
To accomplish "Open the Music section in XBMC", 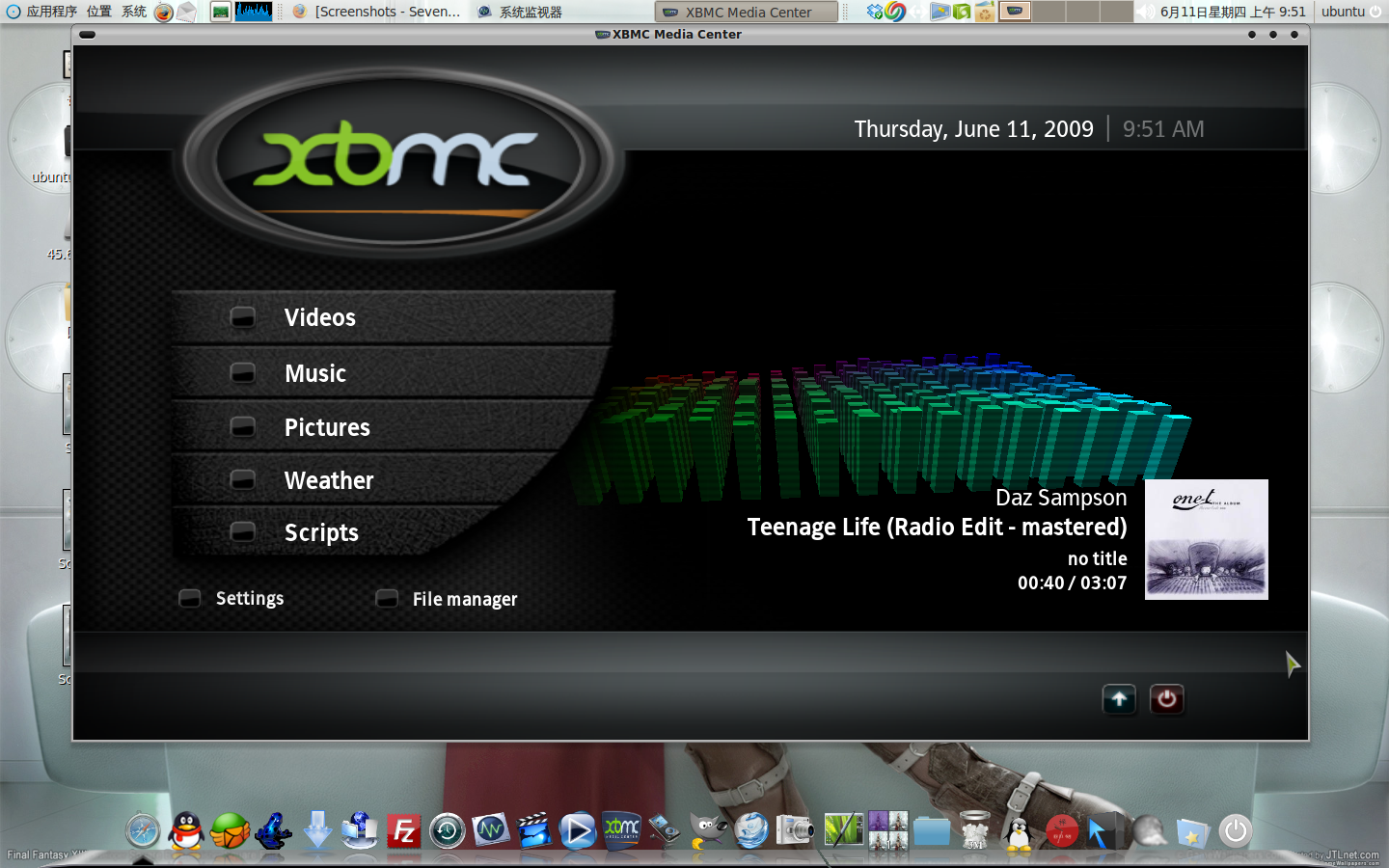I will point(390,373).
